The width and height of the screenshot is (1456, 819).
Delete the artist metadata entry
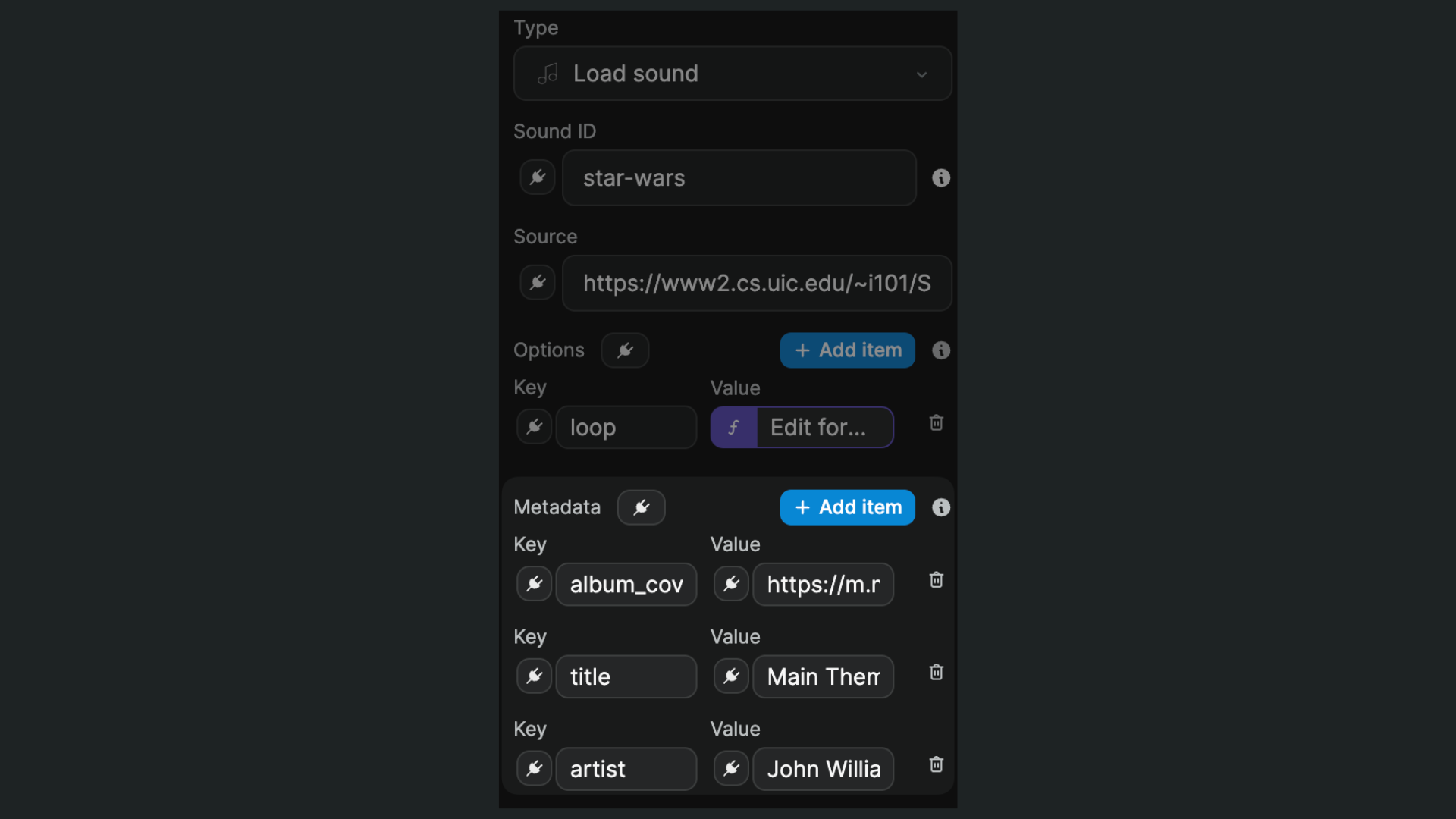(x=935, y=764)
